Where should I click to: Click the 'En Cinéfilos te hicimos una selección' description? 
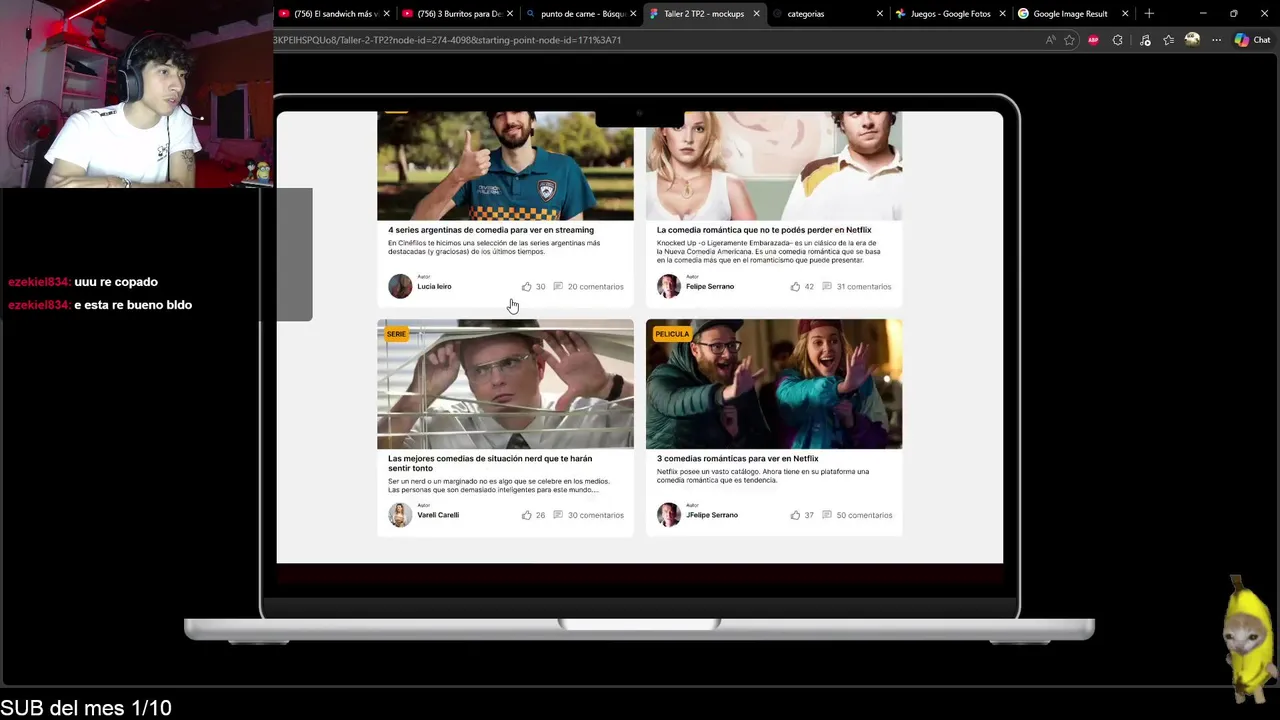494,247
